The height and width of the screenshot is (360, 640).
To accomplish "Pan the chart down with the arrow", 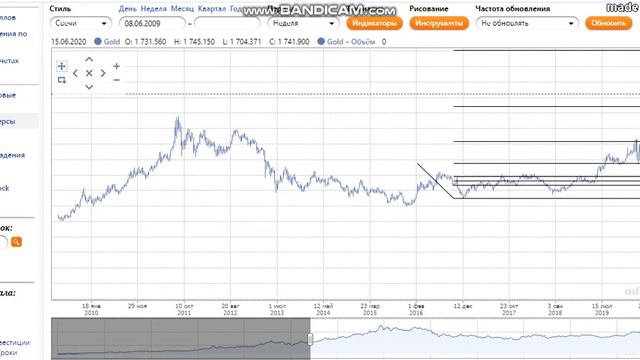I will coord(89,87).
